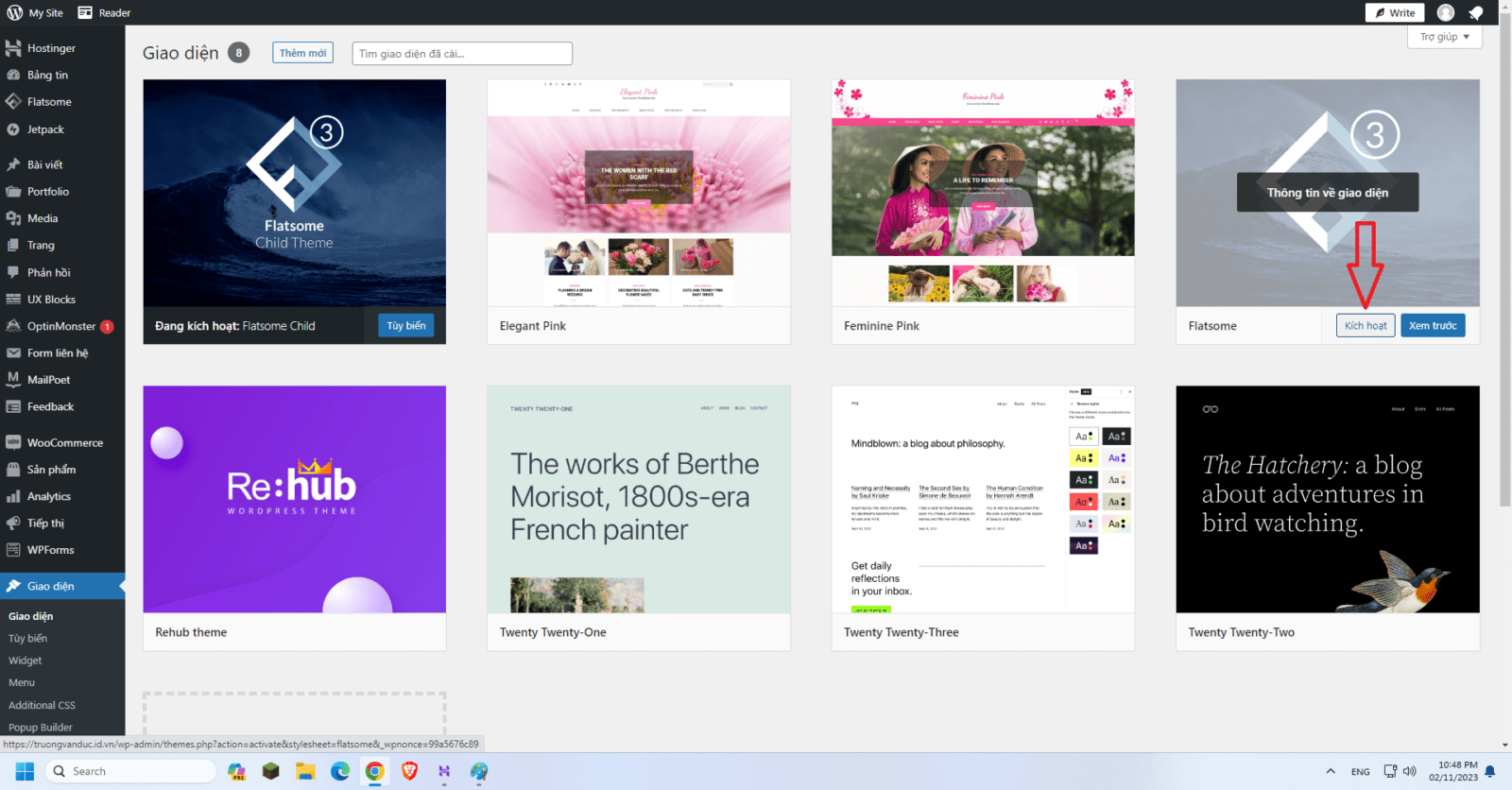This screenshot has width=1512, height=790.
Task: Open the UX Blocks sidebar icon
Action: pyautogui.click(x=13, y=299)
